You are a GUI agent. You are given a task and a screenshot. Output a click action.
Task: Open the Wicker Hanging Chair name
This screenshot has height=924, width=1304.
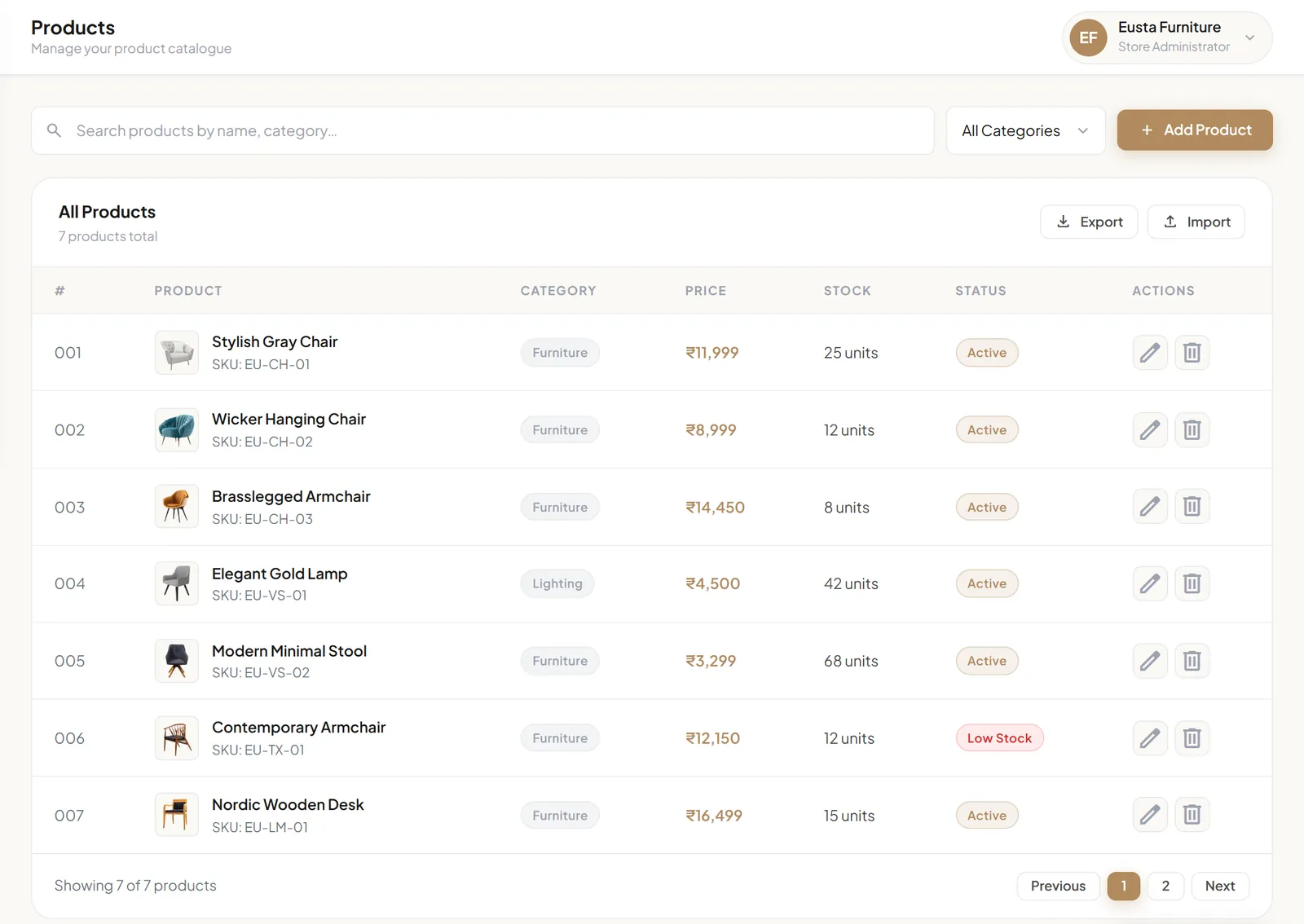pyautogui.click(x=289, y=420)
